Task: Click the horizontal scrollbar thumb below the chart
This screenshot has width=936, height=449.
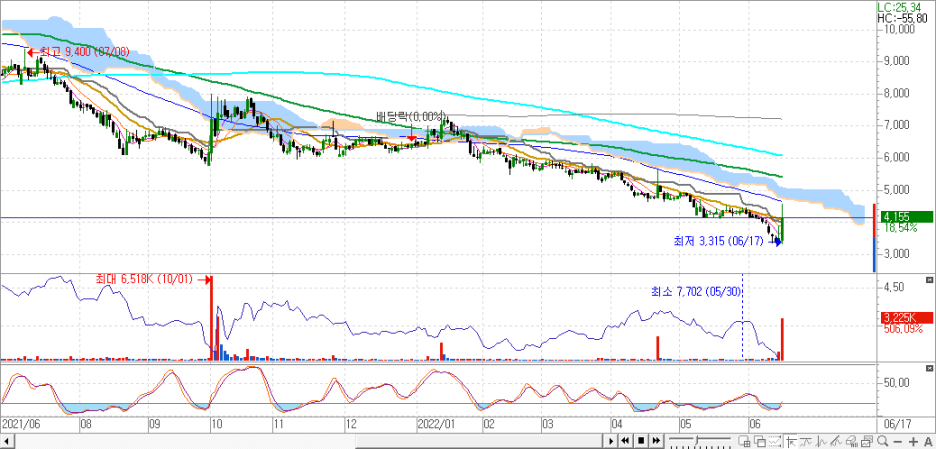Action: 479,441
